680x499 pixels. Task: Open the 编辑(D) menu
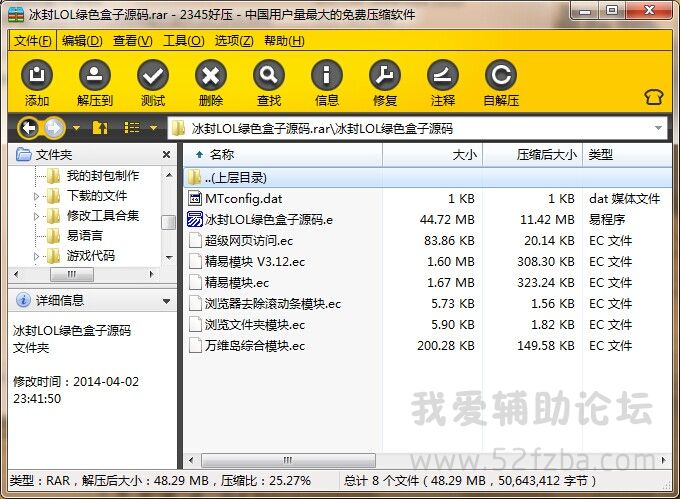click(x=82, y=41)
